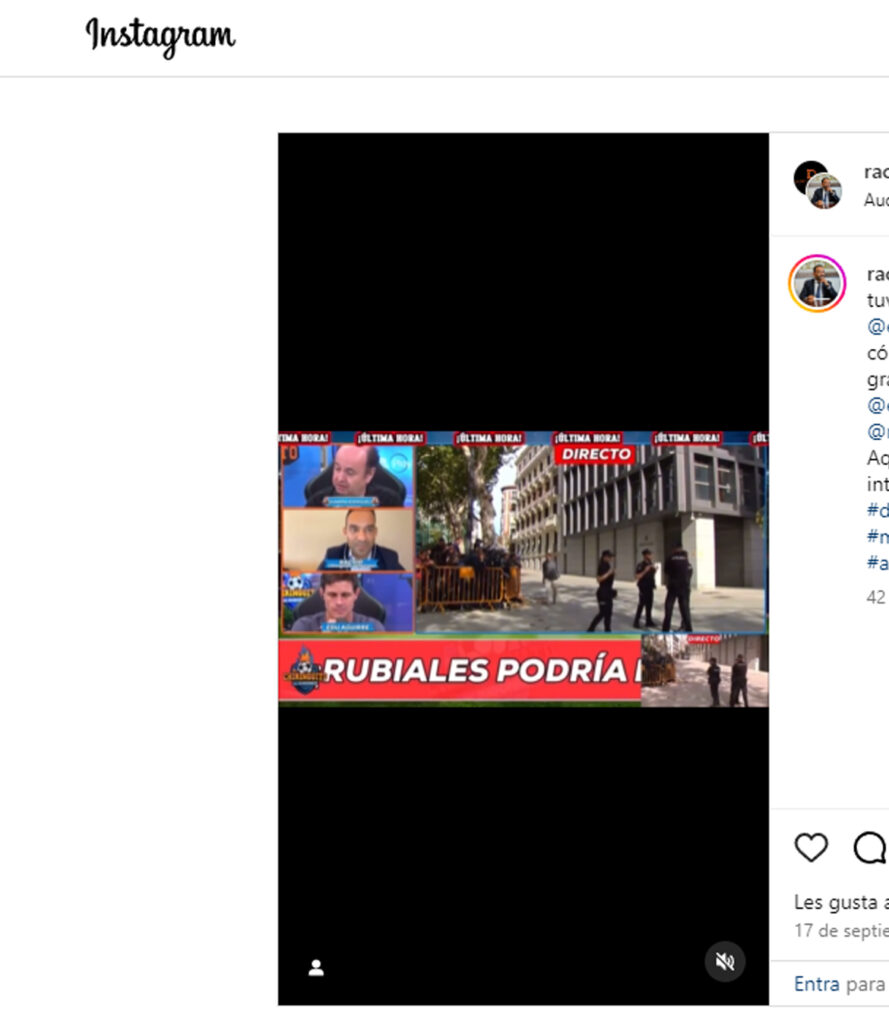
Task: Click the Instagram logo
Action: click(x=160, y=36)
